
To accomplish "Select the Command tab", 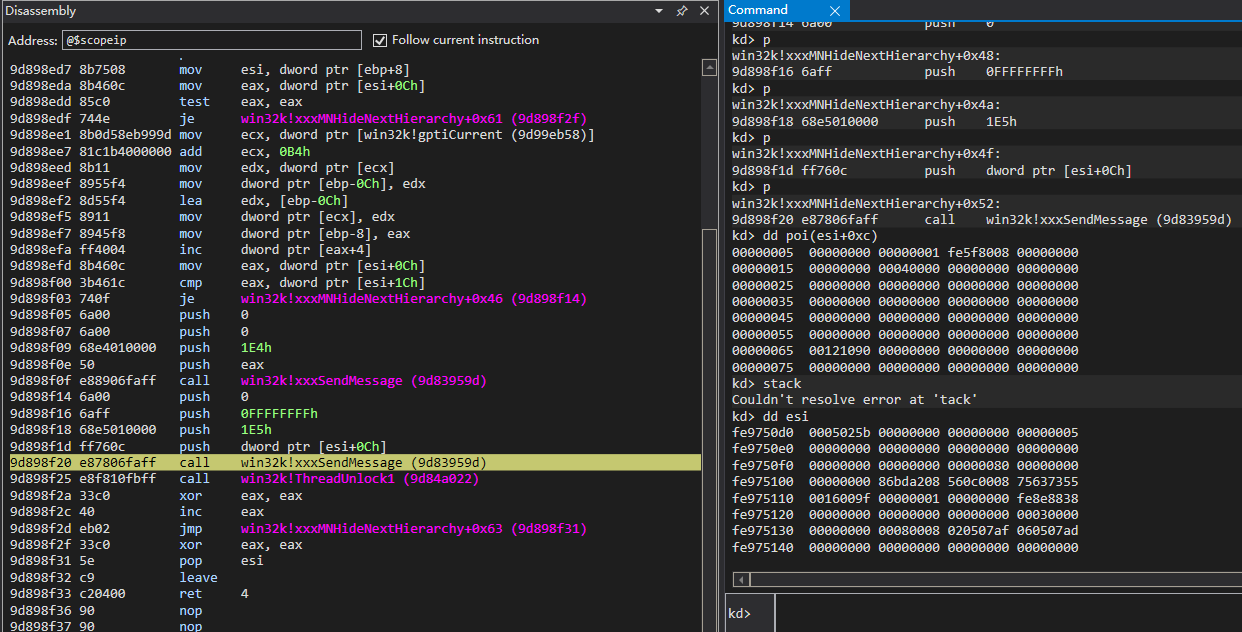I will pyautogui.click(x=758, y=10).
